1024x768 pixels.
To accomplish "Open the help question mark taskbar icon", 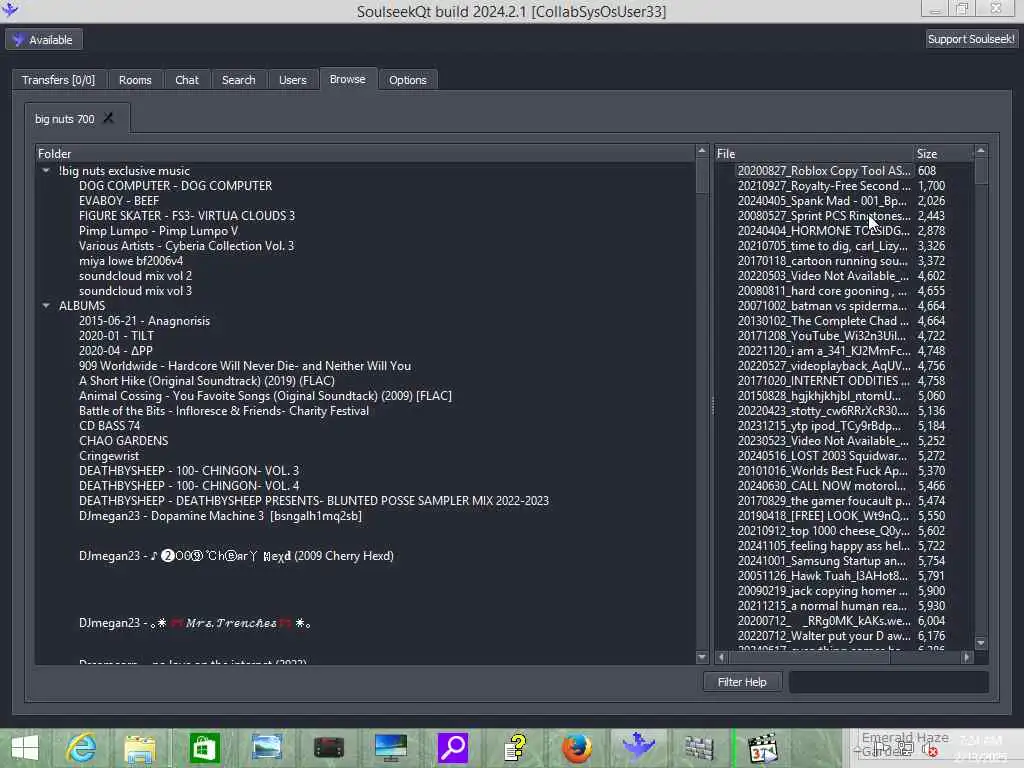I will 515,748.
